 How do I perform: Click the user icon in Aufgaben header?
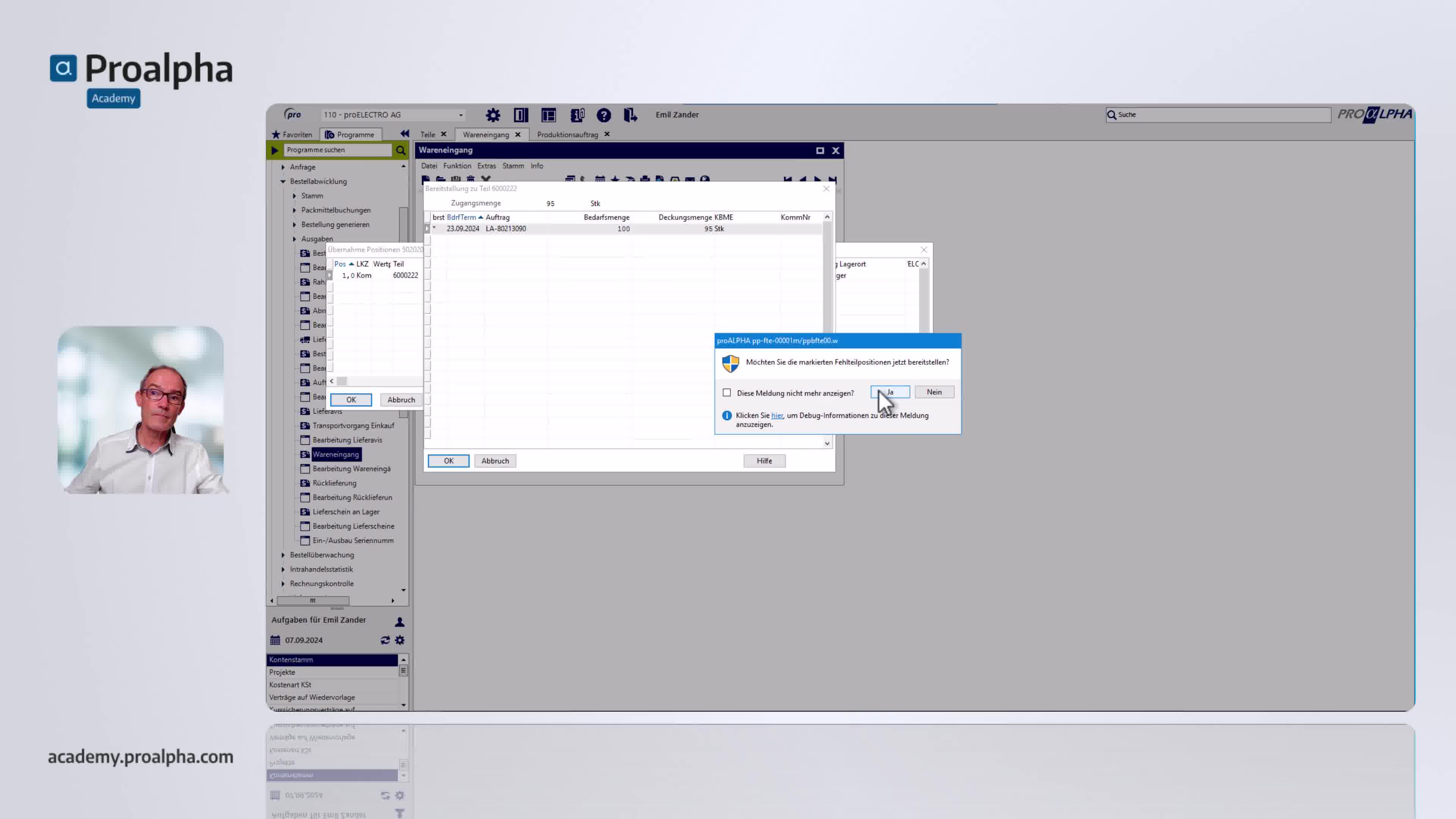point(400,622)
